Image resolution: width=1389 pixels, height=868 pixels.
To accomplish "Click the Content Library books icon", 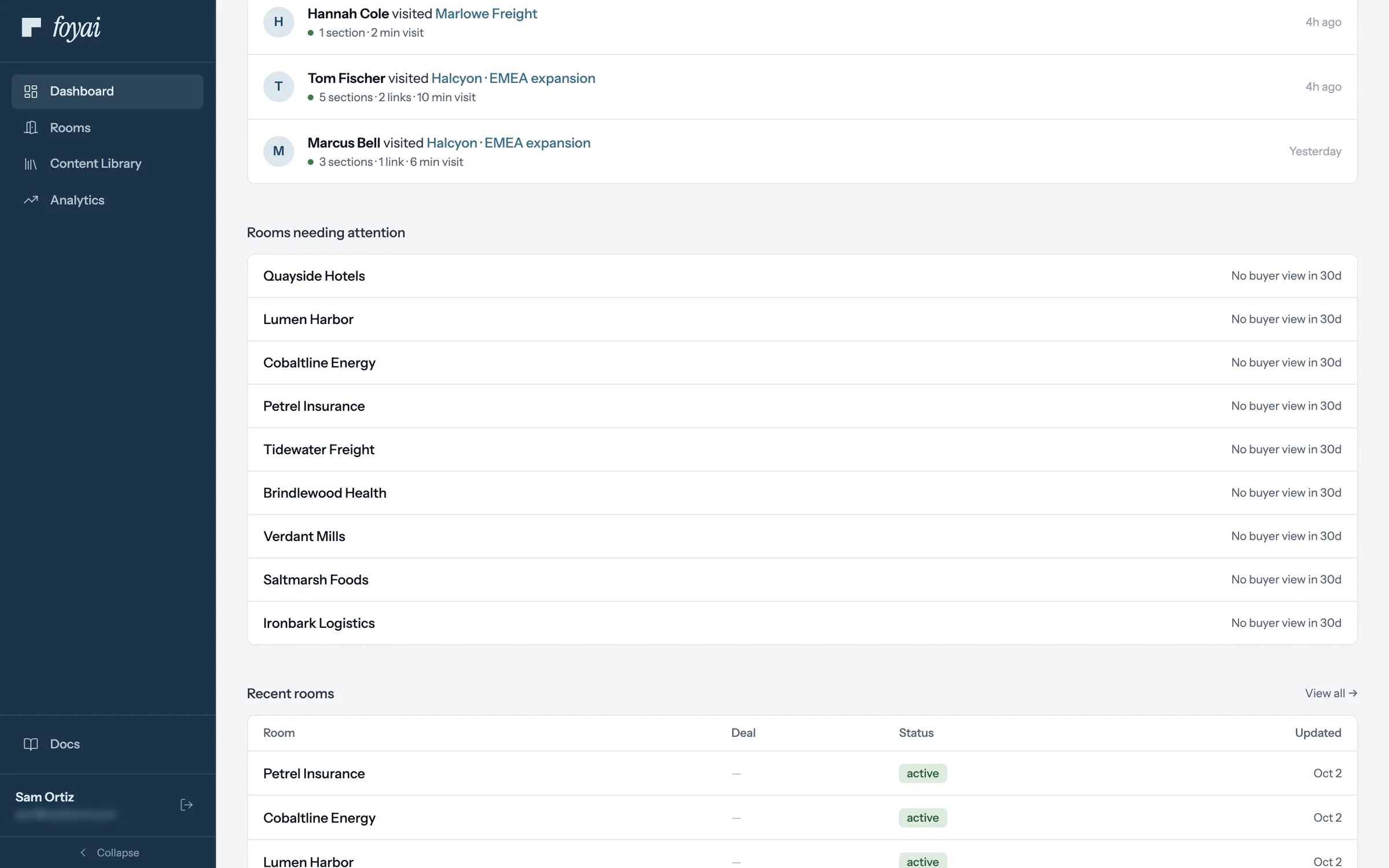I will 31,164.
